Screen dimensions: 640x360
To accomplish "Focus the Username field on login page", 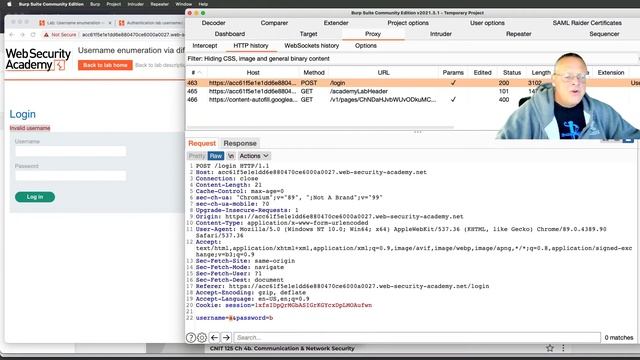I will point(71,151).
